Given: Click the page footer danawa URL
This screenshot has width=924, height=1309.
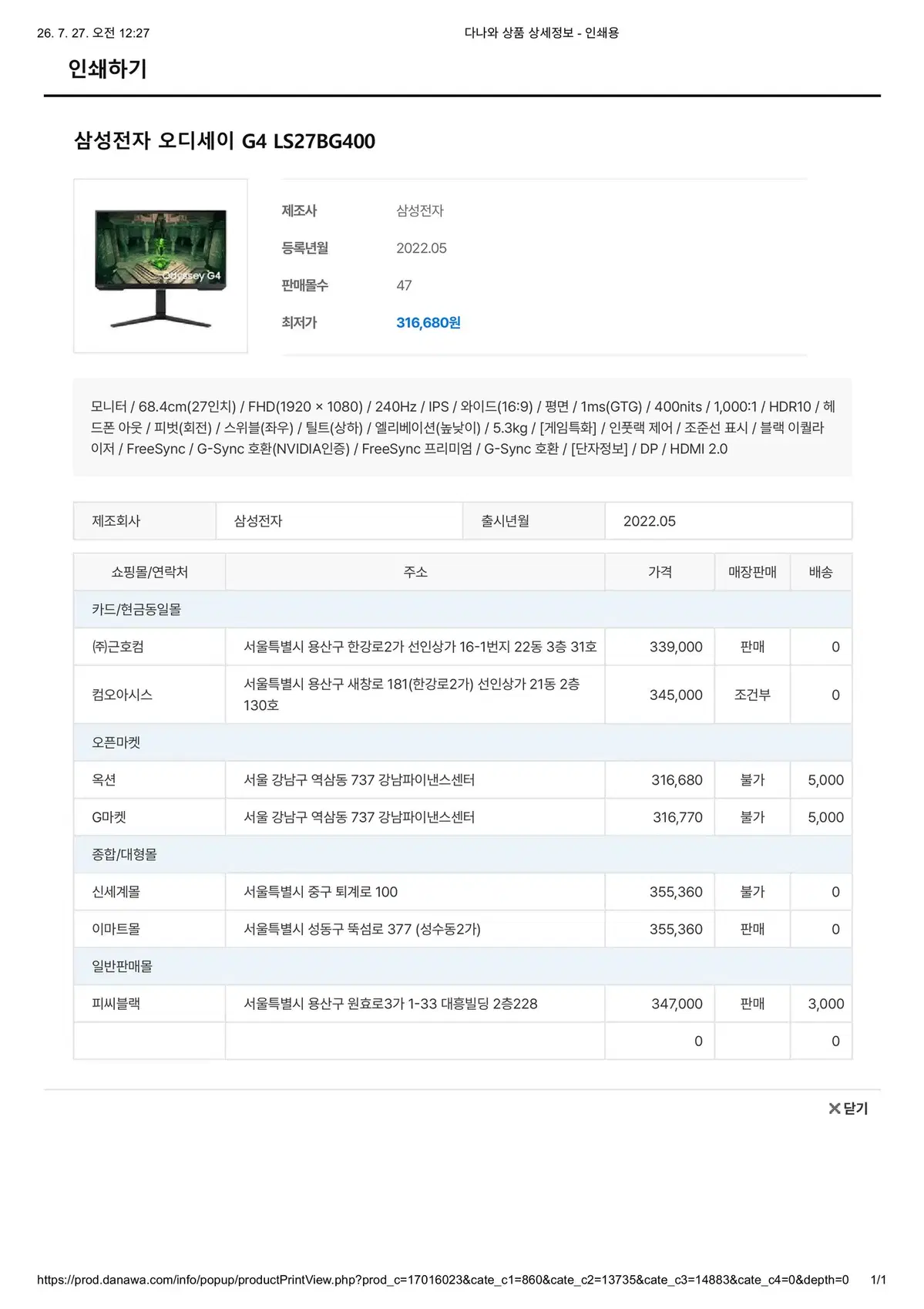Looking at the screenshot, I should tap(442, 1280).
